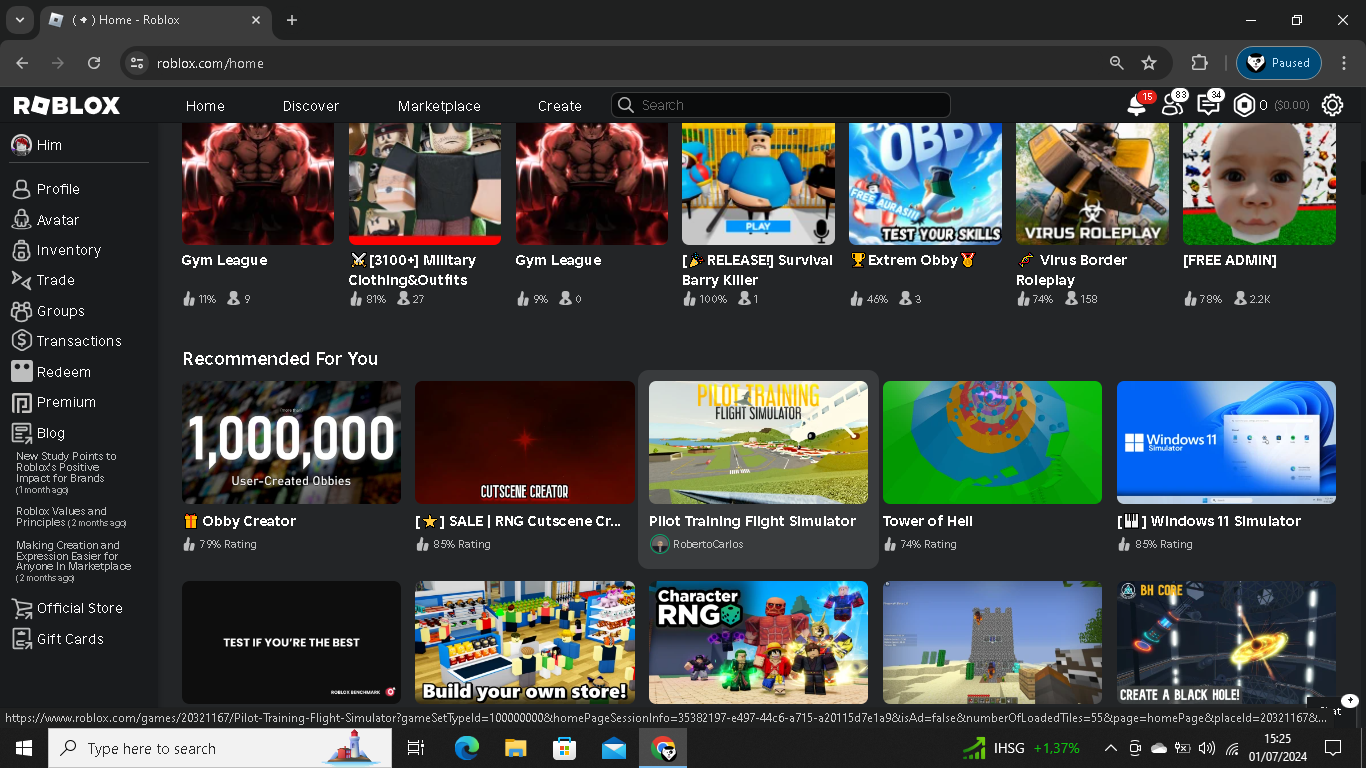This screenshot has height=768, width=1366.
Task: Open Windows Task View
Action: (x=416, y=748)
